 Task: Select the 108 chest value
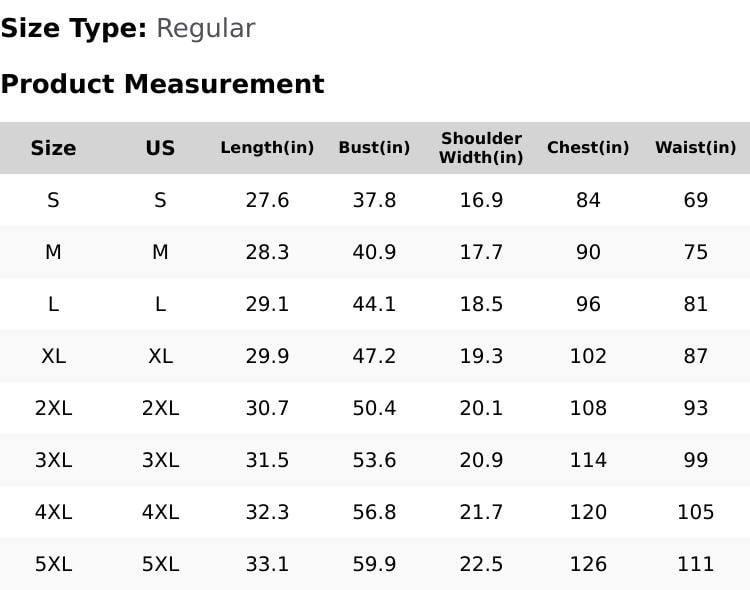(x=588, y=408)
